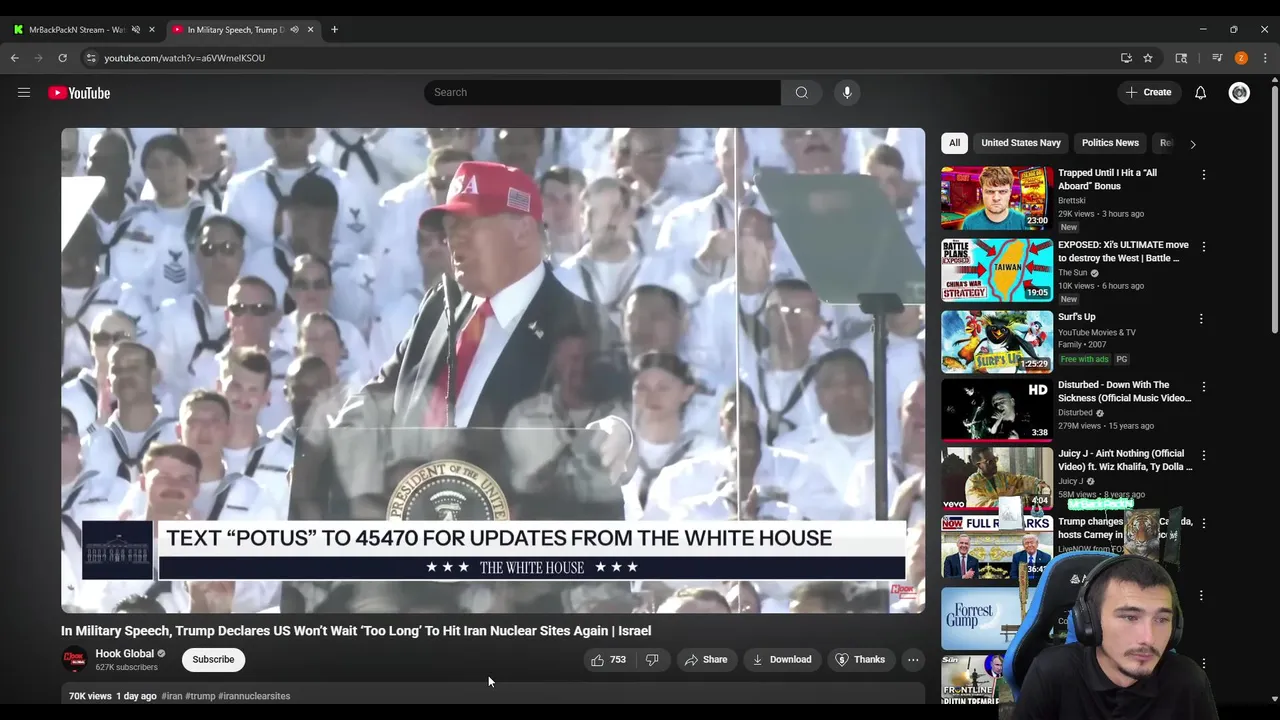This screenshot has height=720, width=1280.
Task: Open the account avatar menu
Action: coord(1239,92)
